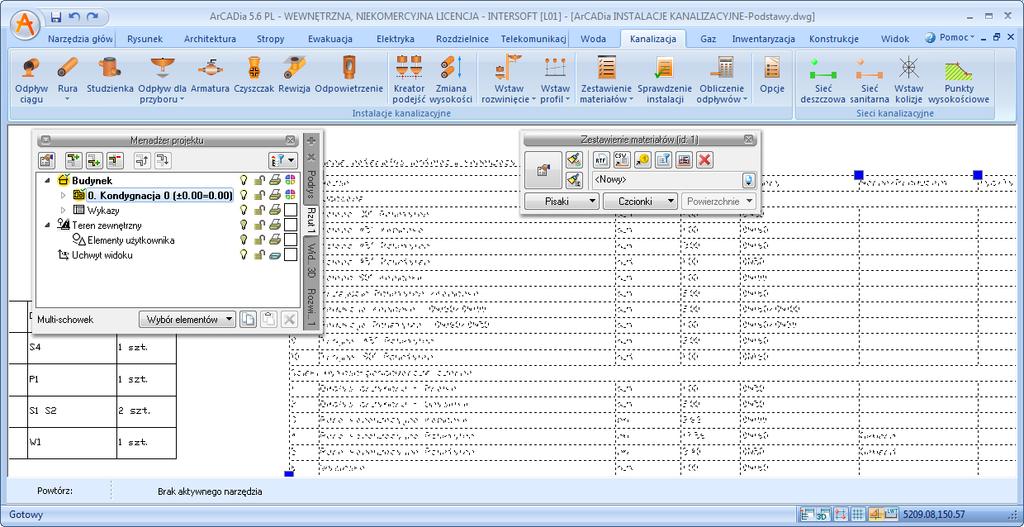Click the color swatch for Budynek row
1024x527 pixels.
click(x=290, y=180)
